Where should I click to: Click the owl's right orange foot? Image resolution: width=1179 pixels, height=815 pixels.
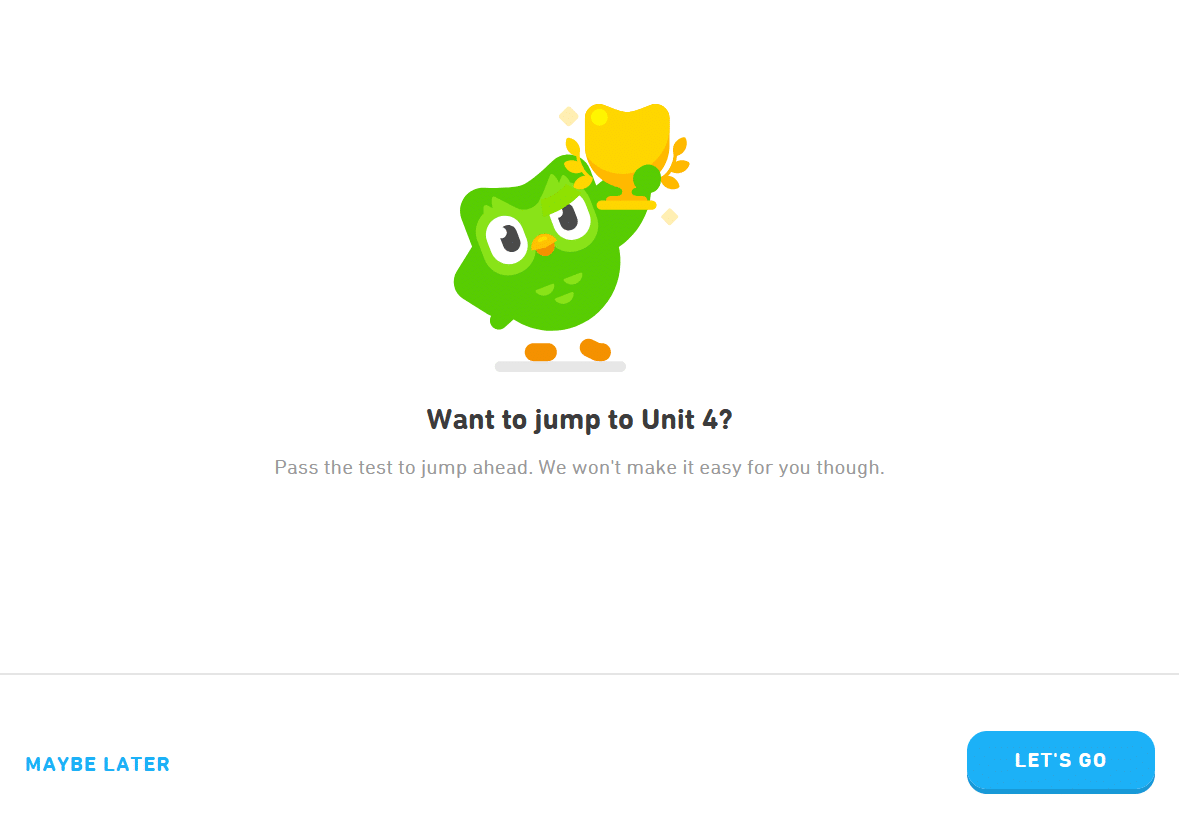coord(596,350)
